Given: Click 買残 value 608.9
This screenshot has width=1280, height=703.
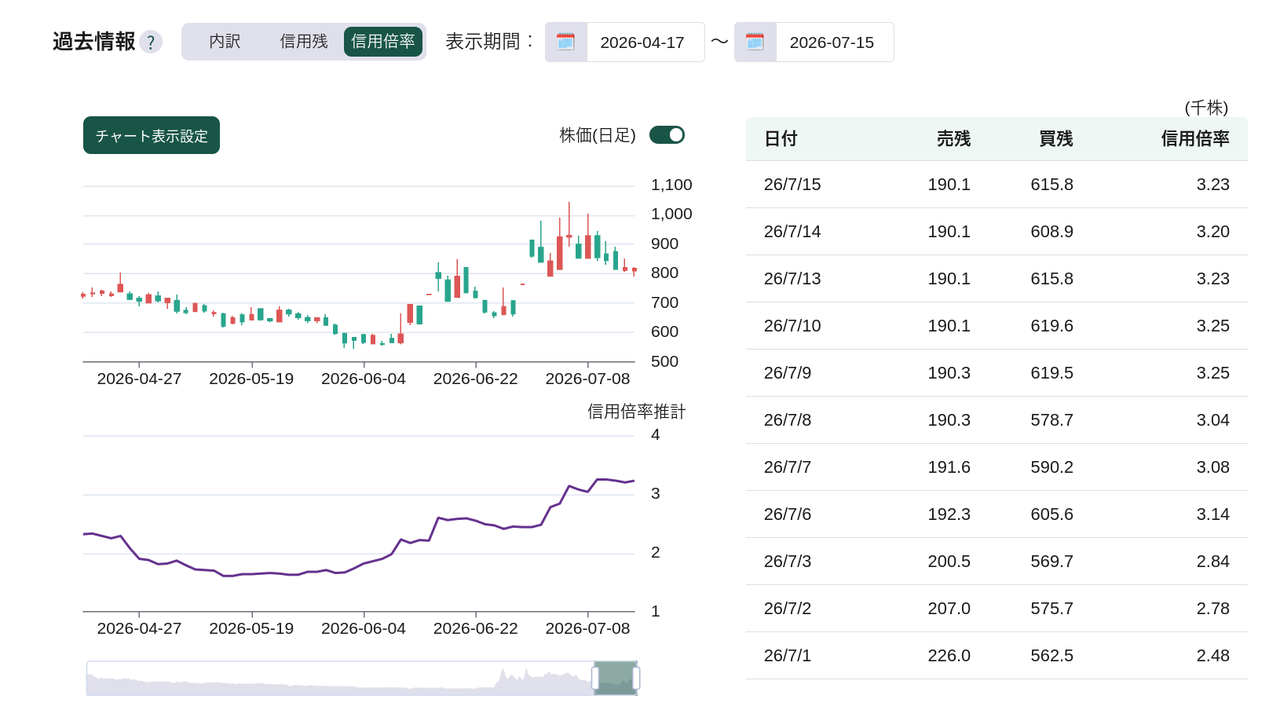Looking at the screenshot, I should 1052,231.
